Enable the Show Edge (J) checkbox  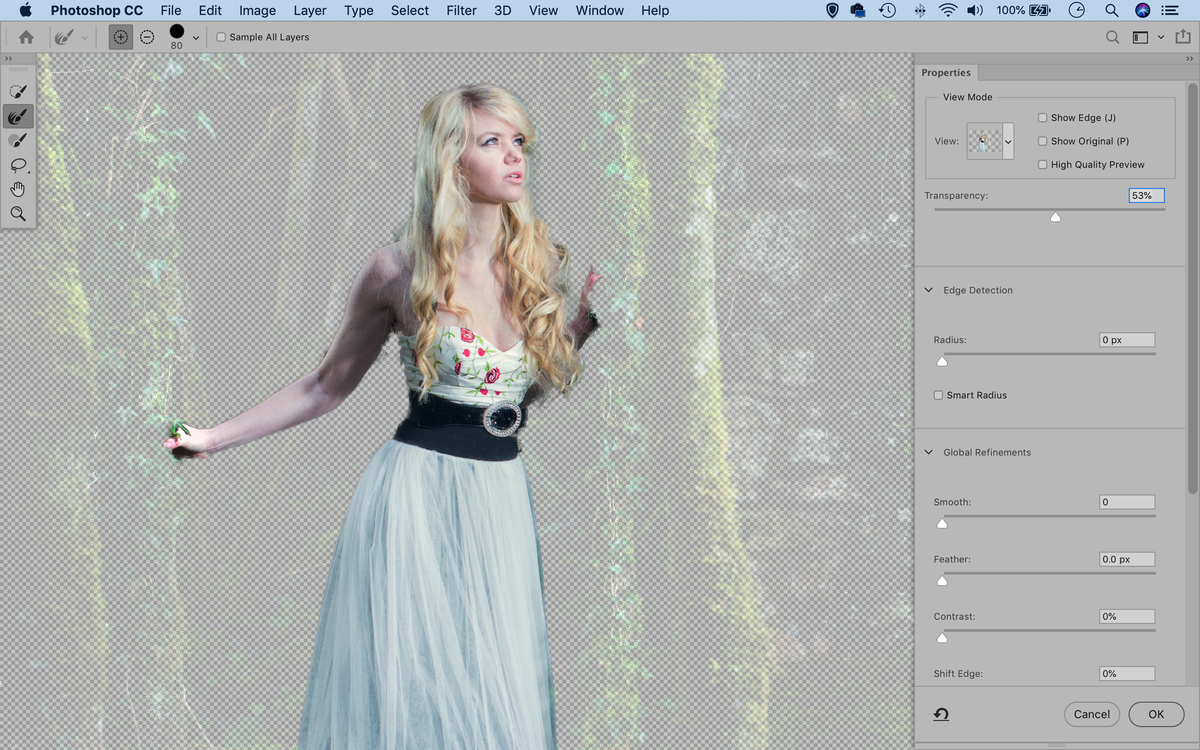(1043, 117)
